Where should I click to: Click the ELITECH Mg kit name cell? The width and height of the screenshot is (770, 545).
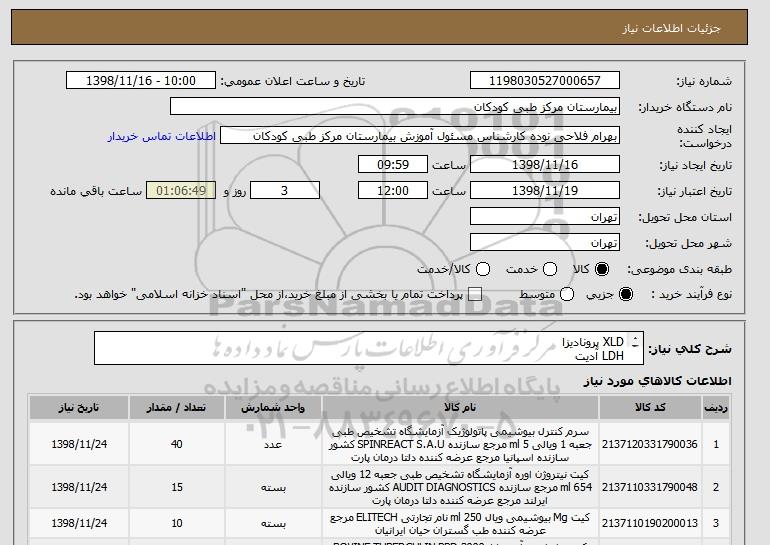(x=460, y=523)
